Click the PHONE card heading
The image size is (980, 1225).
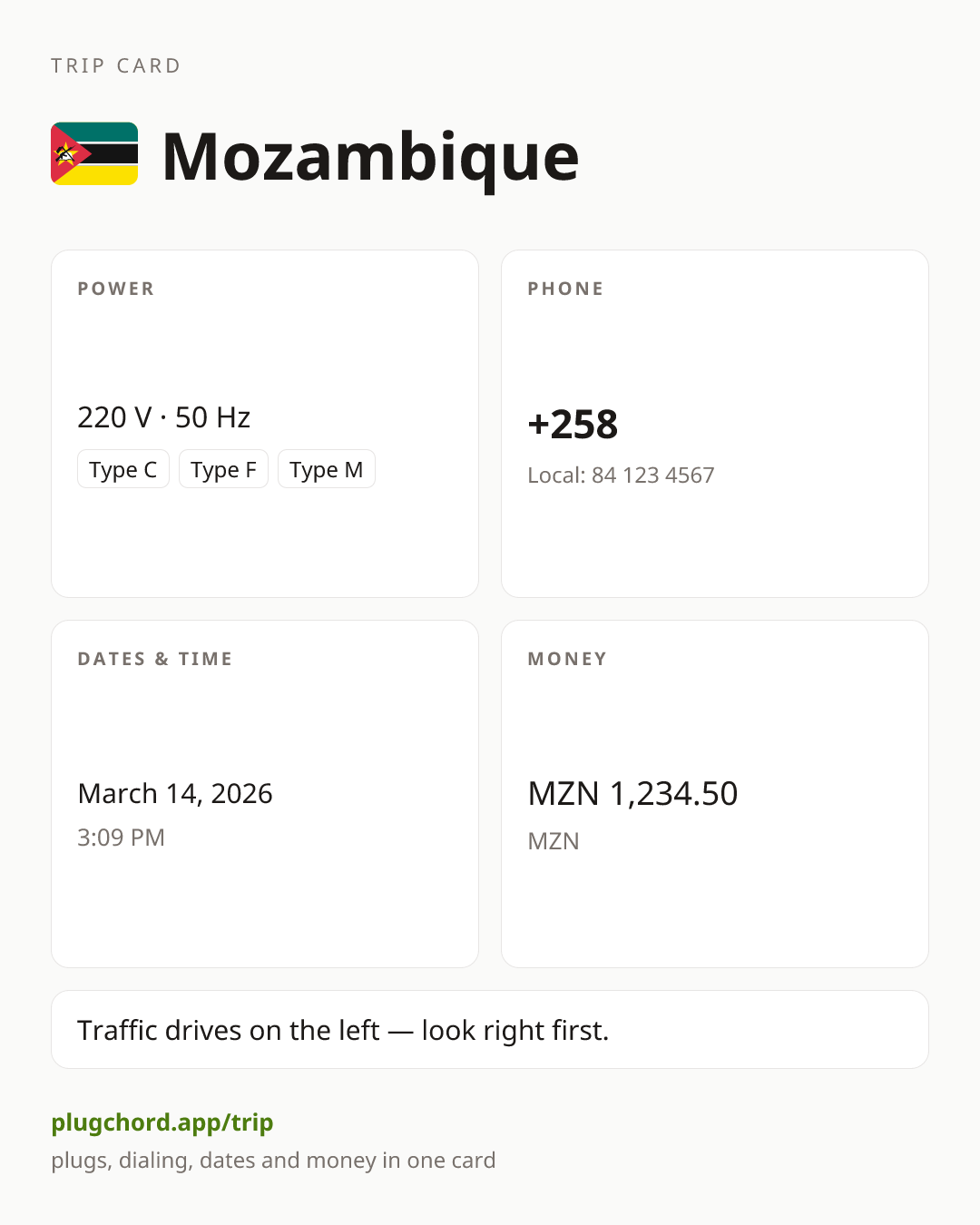[x=565, y=289]
